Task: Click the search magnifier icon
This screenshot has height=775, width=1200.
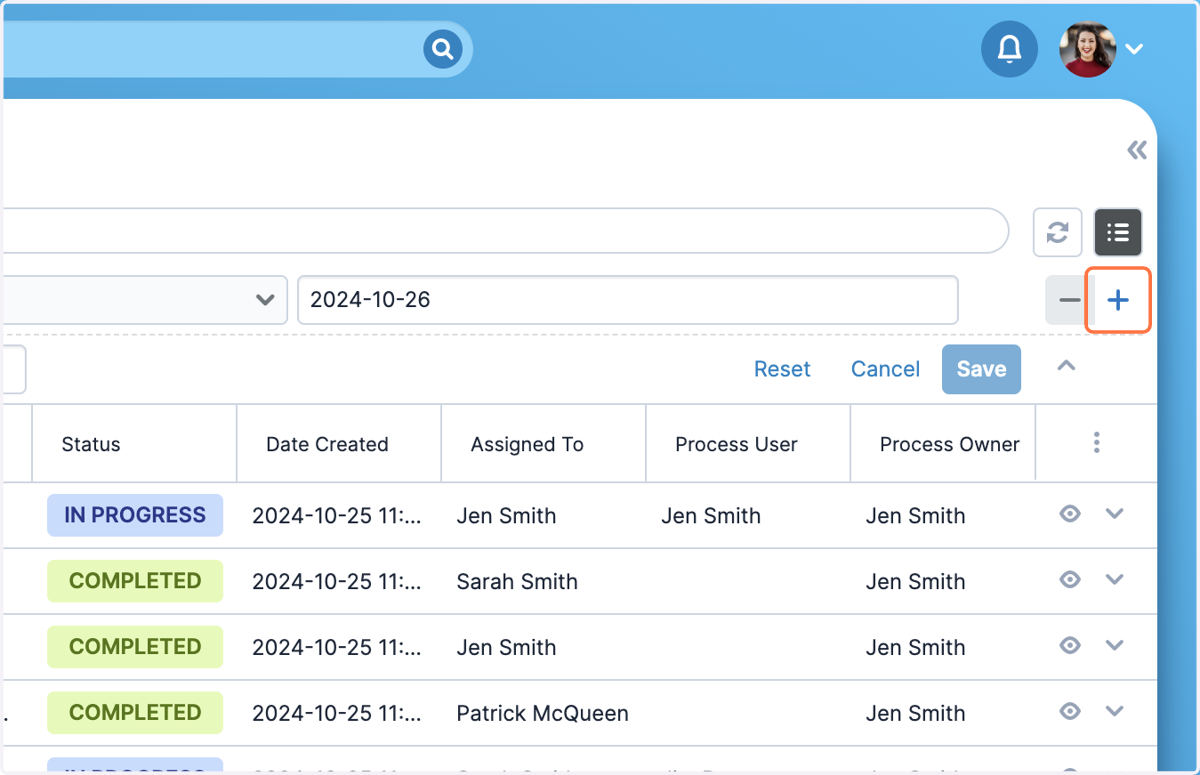Action: 442,48
